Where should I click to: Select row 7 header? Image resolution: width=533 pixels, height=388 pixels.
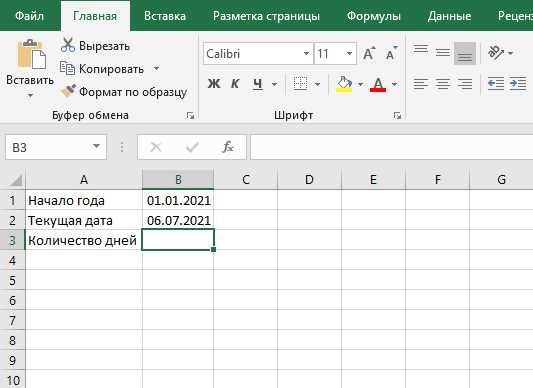coord(13,320)
